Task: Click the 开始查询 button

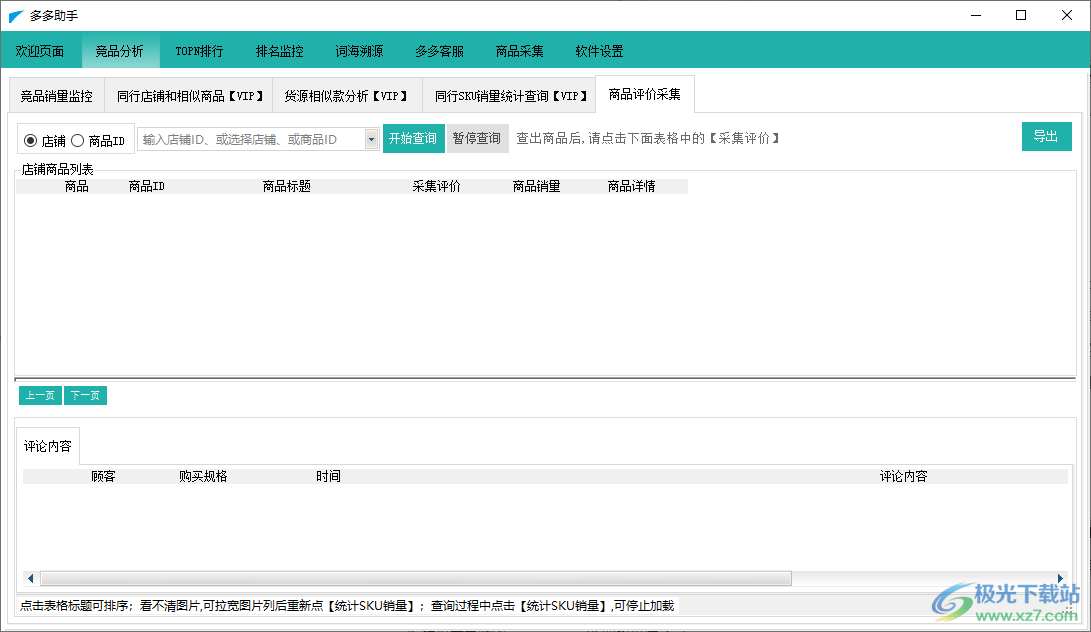Action: 412,137
